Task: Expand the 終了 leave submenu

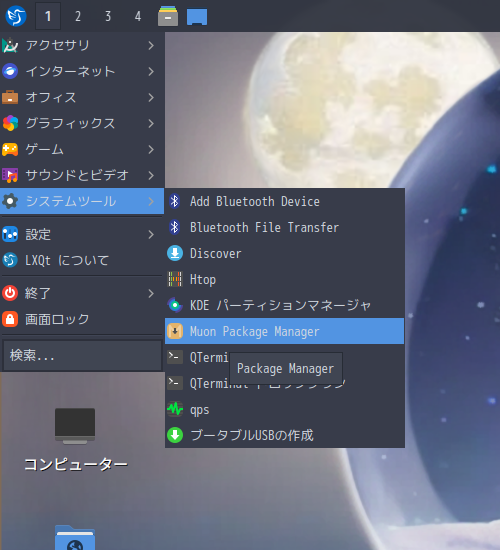Action: tap(82, 293)
